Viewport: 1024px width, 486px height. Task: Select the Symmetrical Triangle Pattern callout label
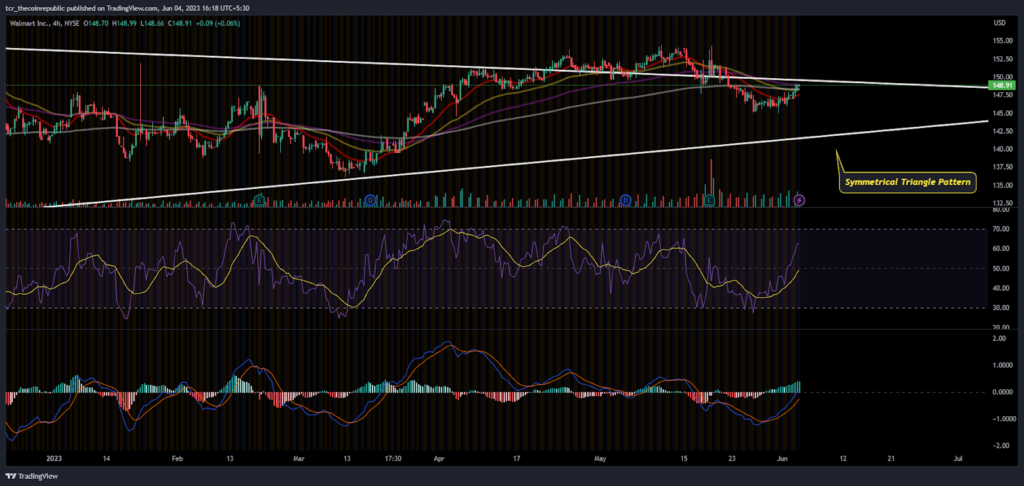[907, 180]
